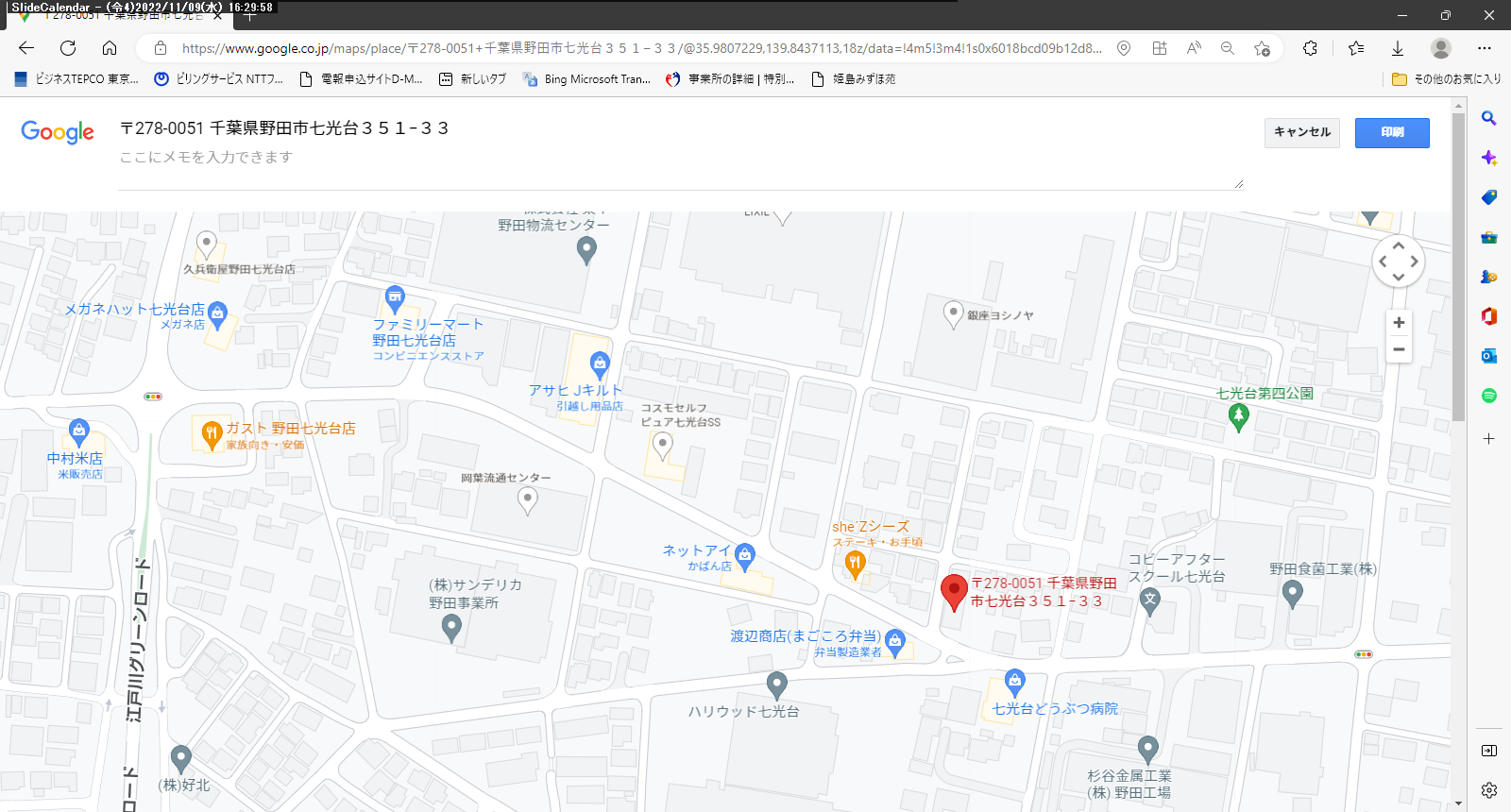Open browser extensions menu
This screenshot has height=812, width=1511.
coord(1311,48)
